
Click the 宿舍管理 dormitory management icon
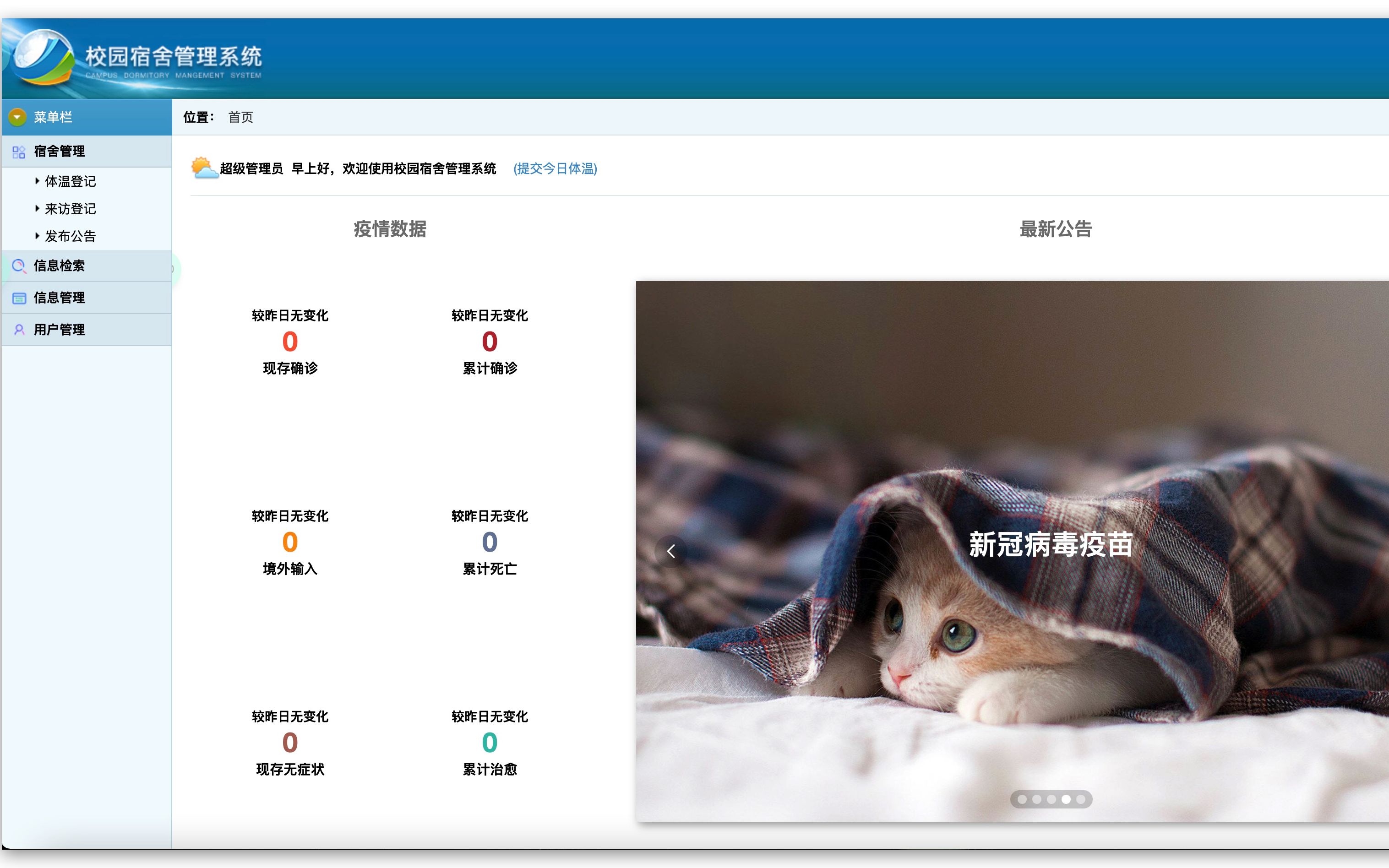click(19, 151)
